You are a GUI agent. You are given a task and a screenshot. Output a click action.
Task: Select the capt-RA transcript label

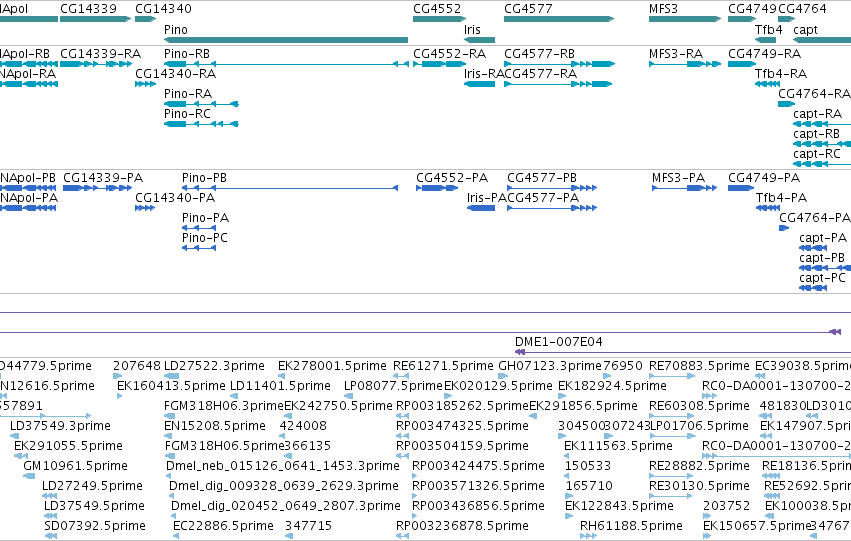pyautogui.click(x=817, y=114)
